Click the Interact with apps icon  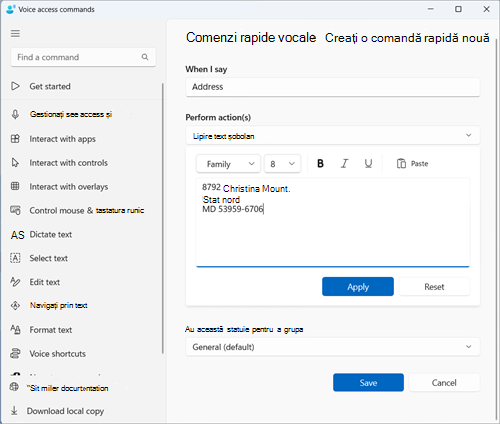[x=15, y=139]
